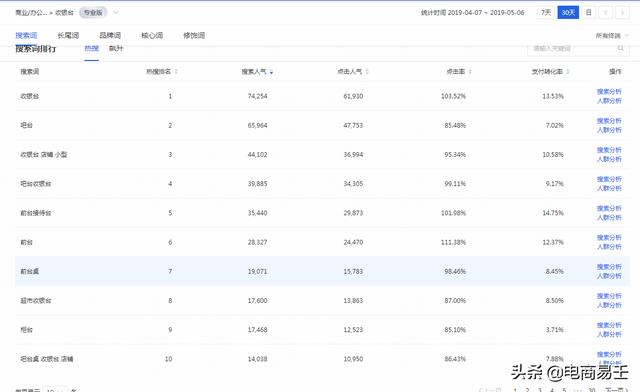Image resolution: width=640 pixels, height=392 pixels.
Task: Sort by 支付转化率 column arrows
Action: click(568, 71)
